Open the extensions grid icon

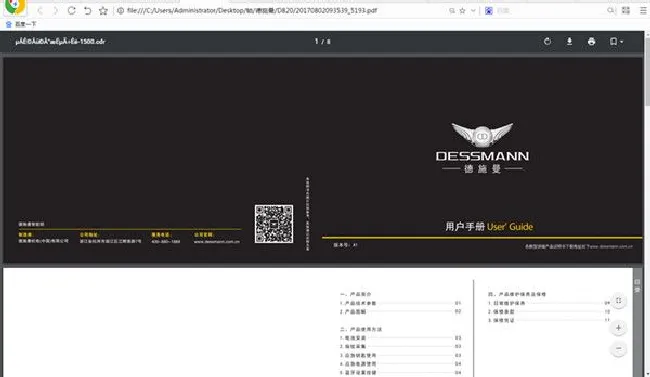coord(626,10)
